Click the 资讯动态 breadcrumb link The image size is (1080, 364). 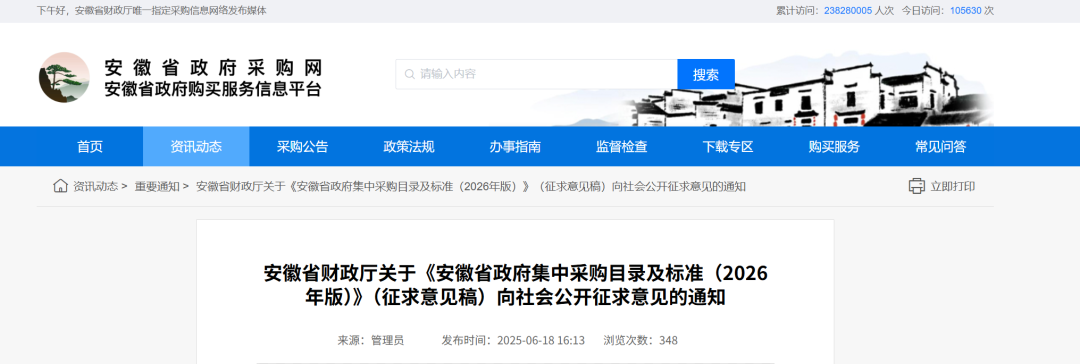[x=96, y=187]
